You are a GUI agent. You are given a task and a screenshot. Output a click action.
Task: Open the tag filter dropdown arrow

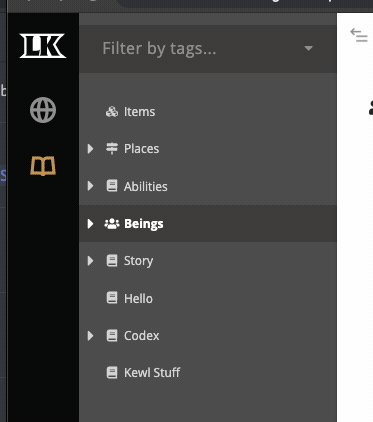pos(309,48)
